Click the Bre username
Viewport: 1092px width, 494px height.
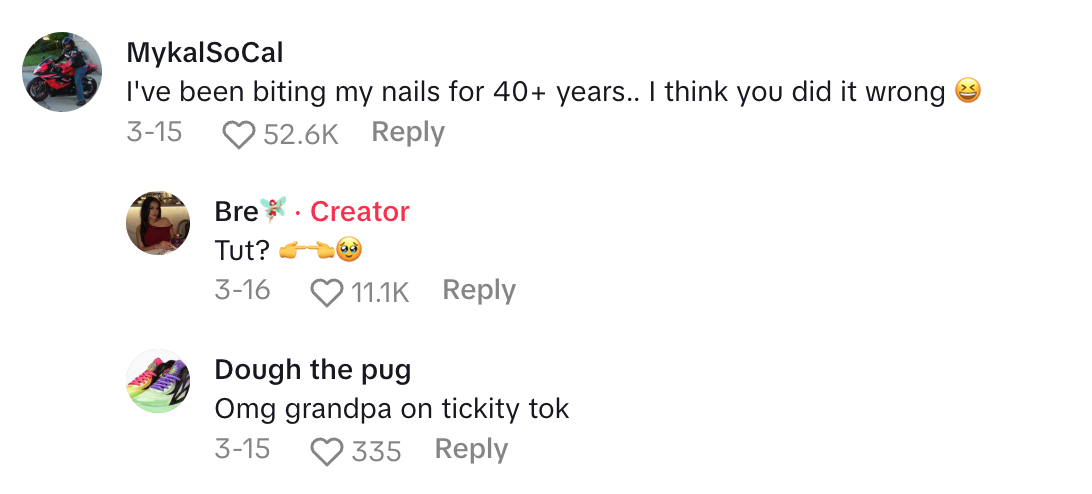(235, 211)
